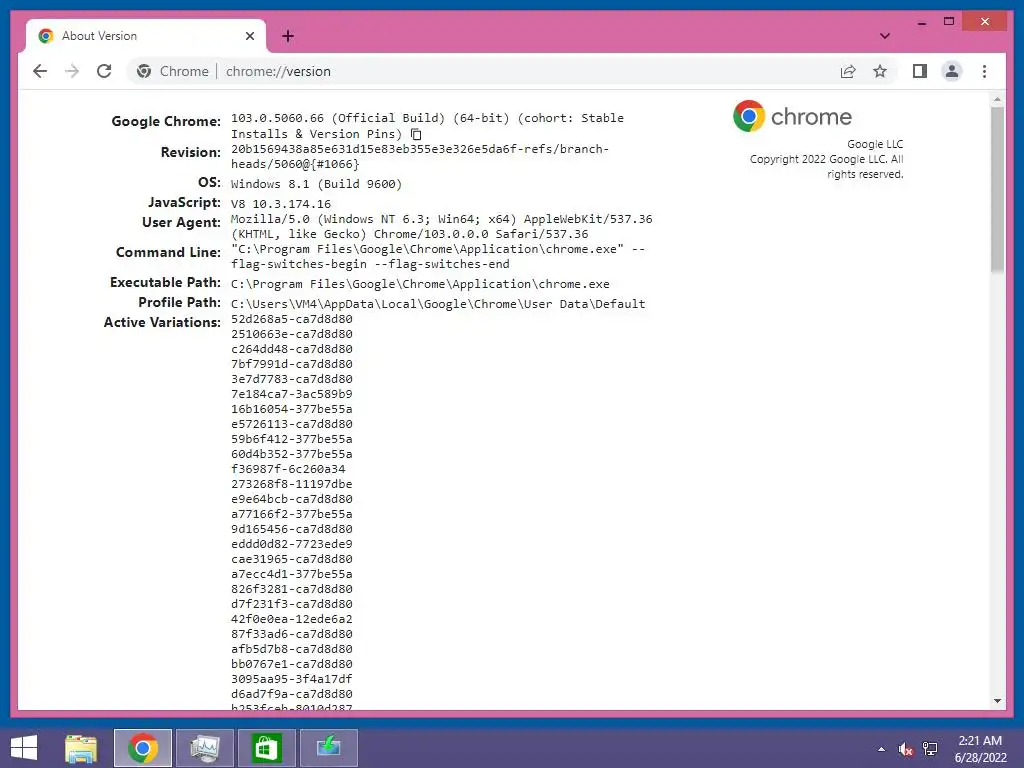The height and width of the screenshot is (768, 1024).
Task: Click the variation '2510663e-ca7d8d80'
Action: click(x=291, y=334)
